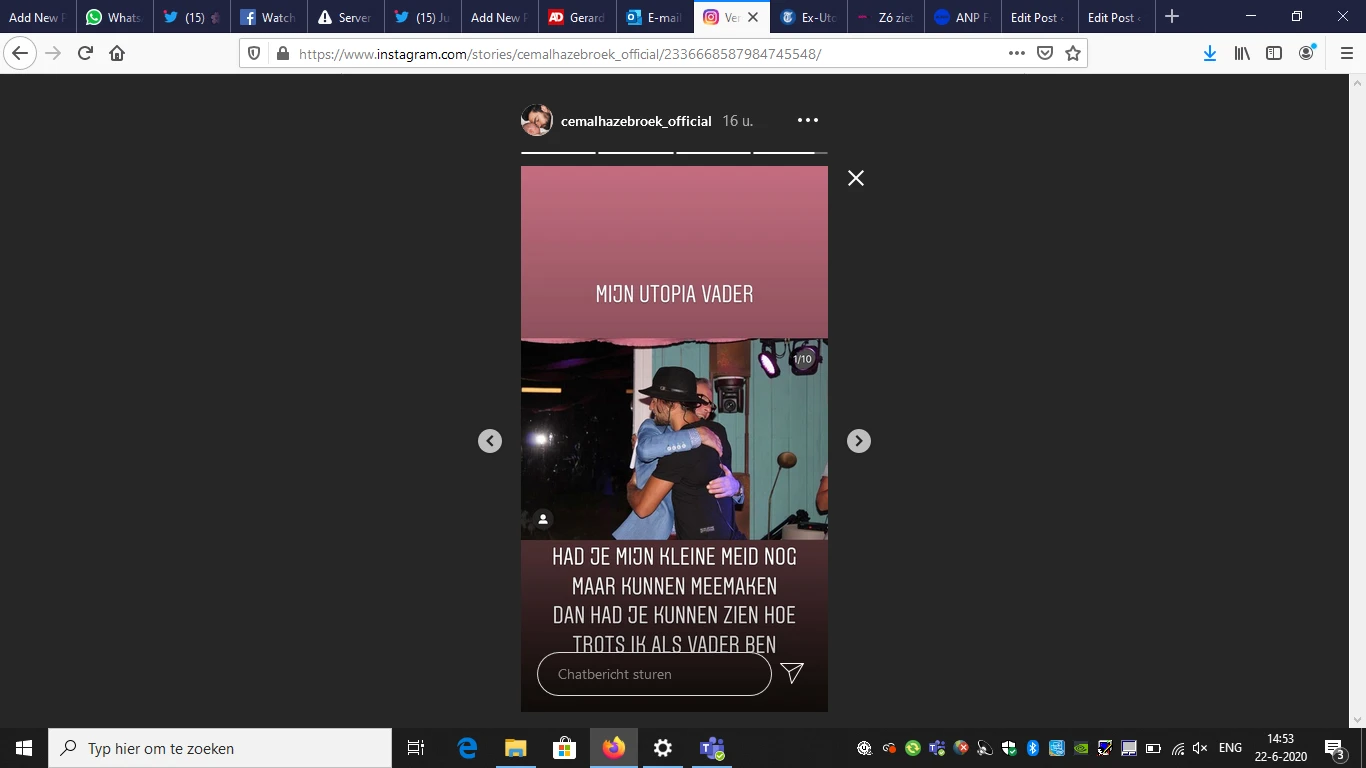Open page actions menu in address bar
1366x768 pixels.
click(x=1017, y=54)
